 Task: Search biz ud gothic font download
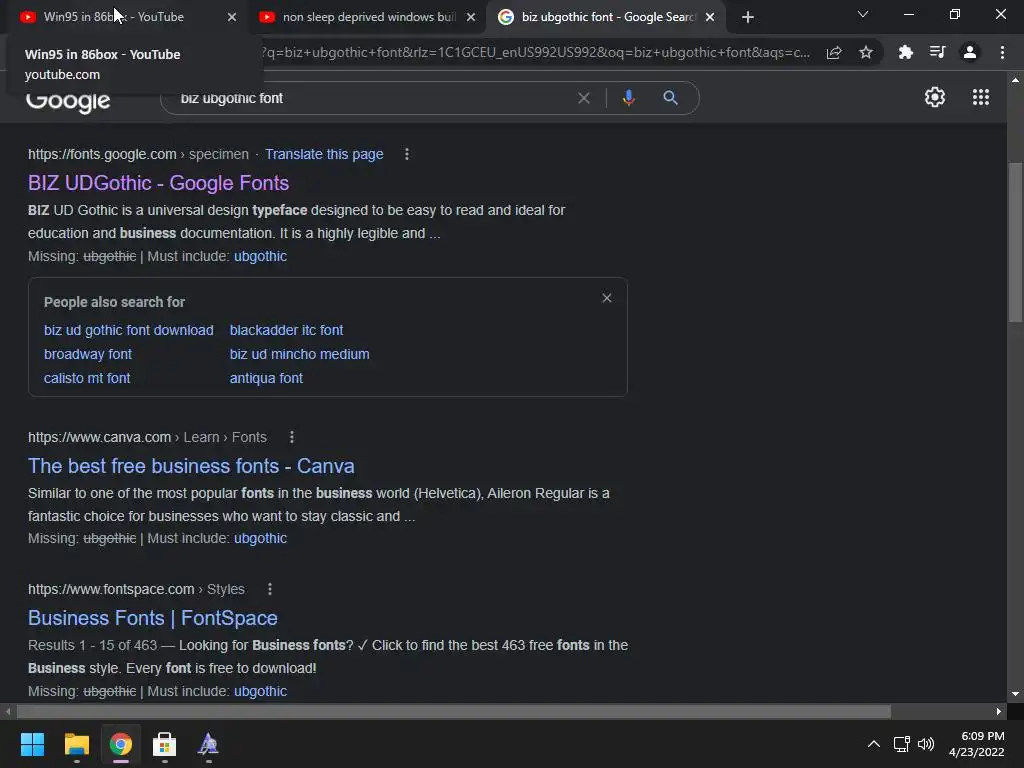(x=129, y=330)
